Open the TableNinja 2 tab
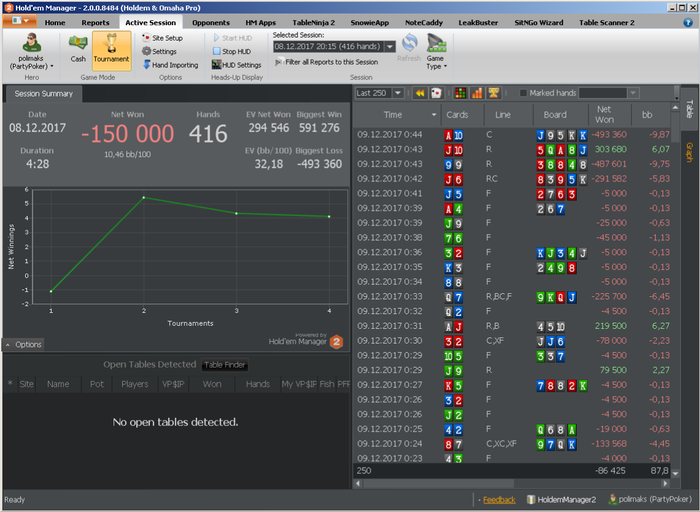 (313, 22)
